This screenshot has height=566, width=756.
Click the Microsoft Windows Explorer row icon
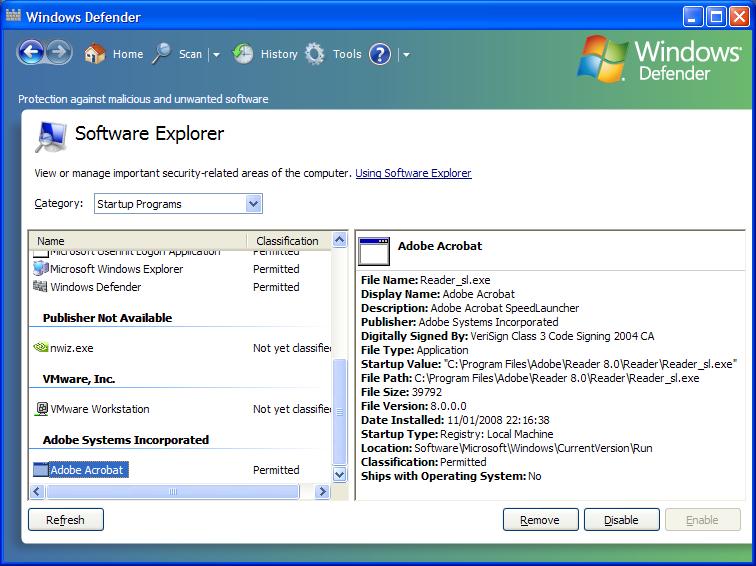[x=41, y=269]
